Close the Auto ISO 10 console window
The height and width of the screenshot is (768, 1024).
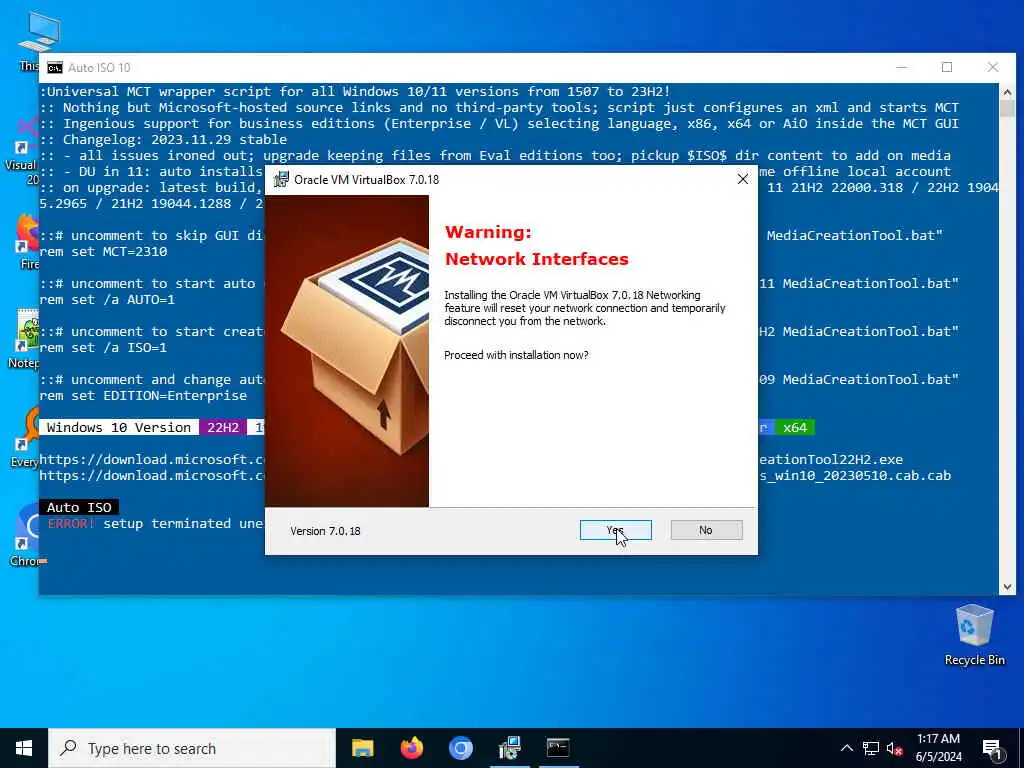pos(993,67)
